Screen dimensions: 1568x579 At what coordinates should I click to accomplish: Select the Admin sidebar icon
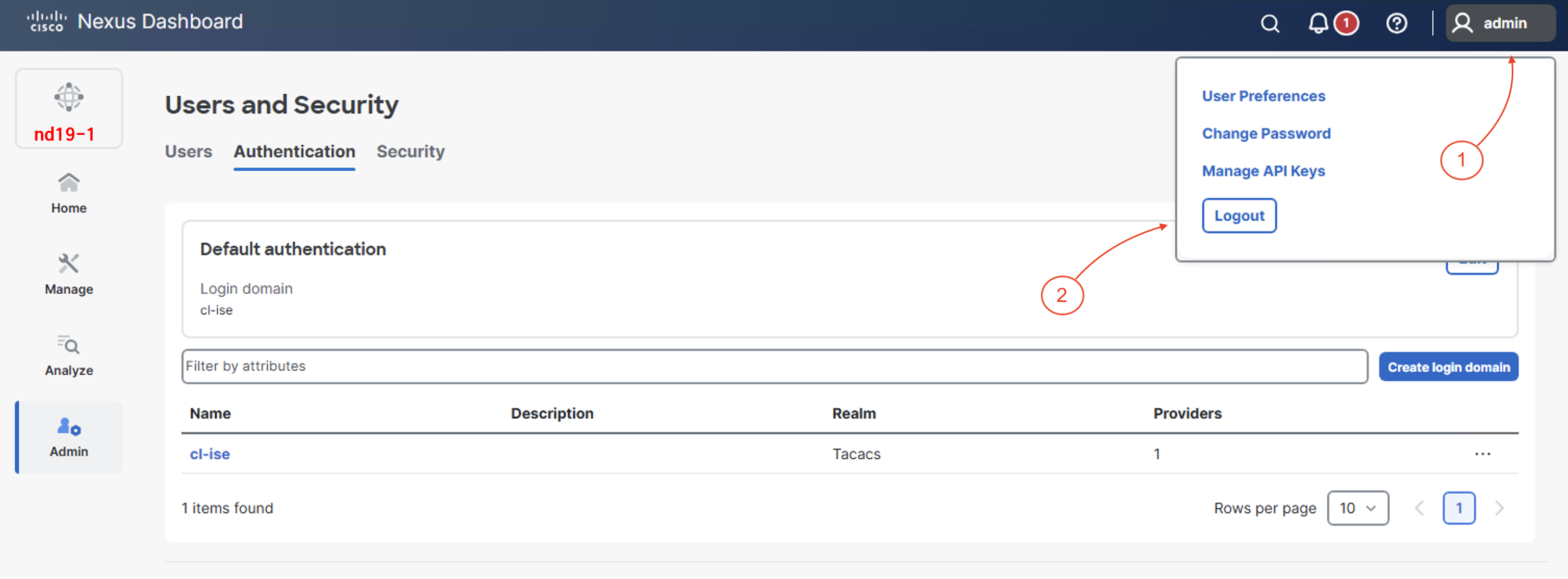pos(69,437)
